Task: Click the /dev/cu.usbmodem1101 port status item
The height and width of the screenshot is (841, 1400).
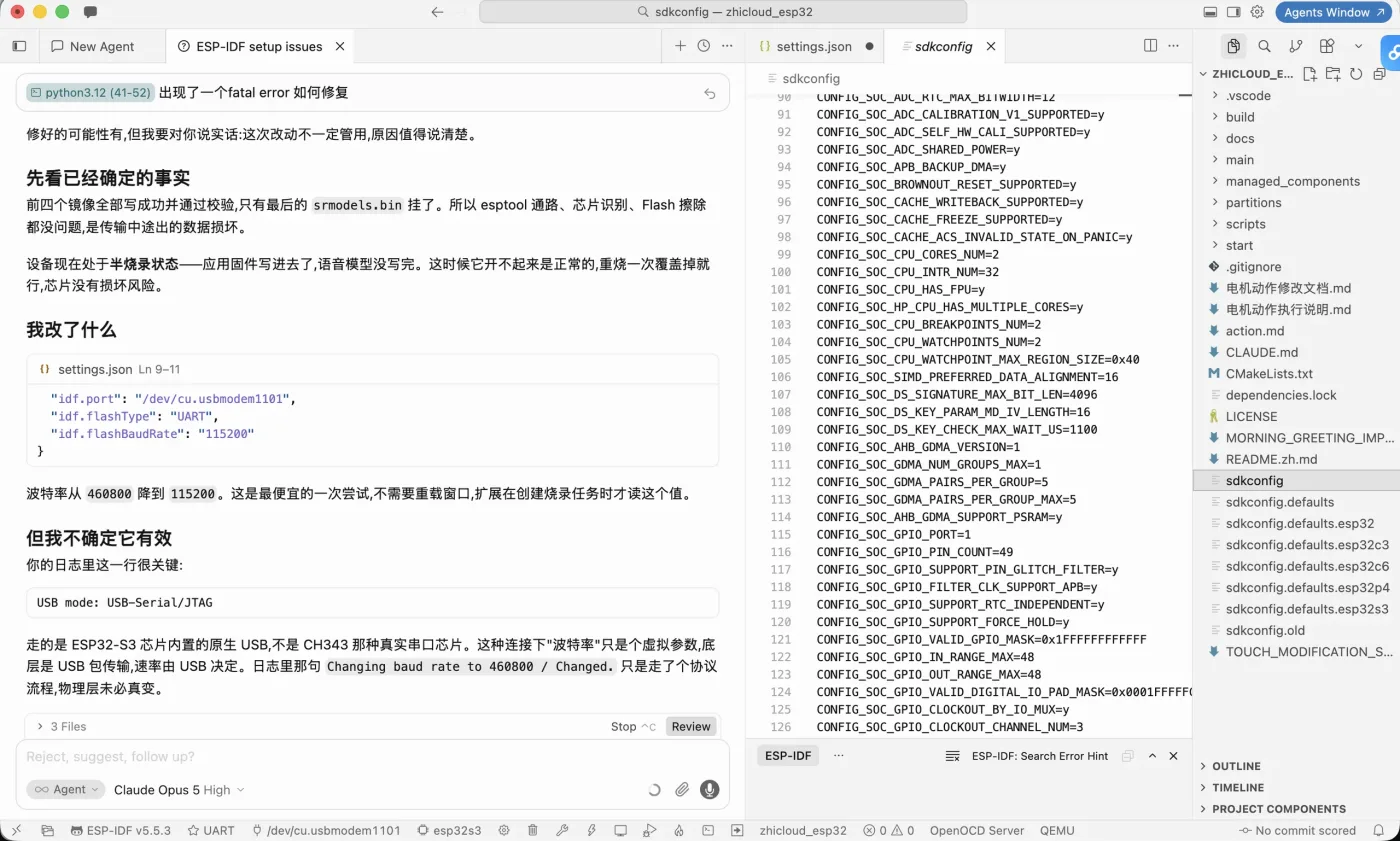Action: (326, 830)
